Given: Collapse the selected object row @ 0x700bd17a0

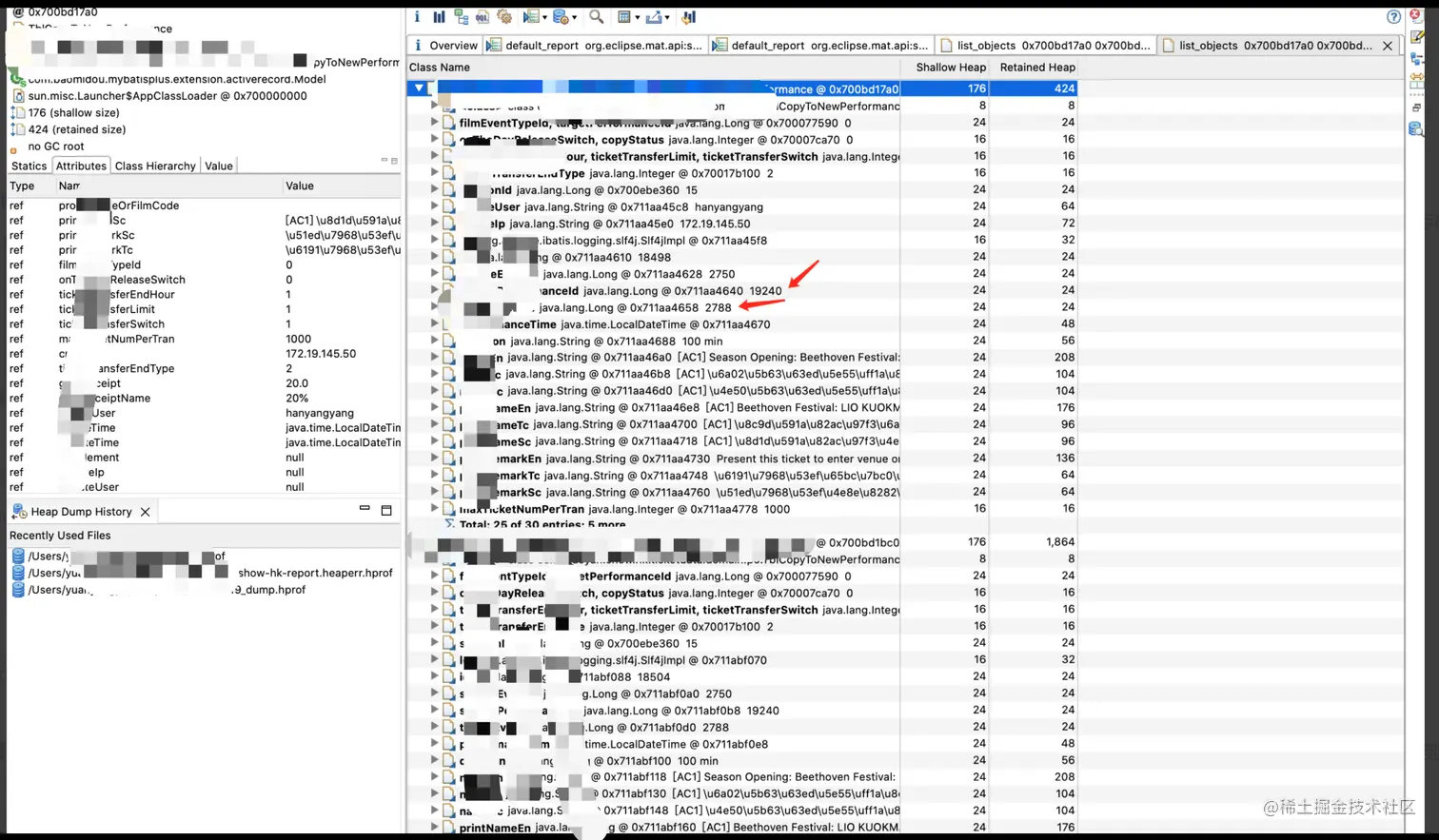Looking at the screenshot, I should (419, 88).
